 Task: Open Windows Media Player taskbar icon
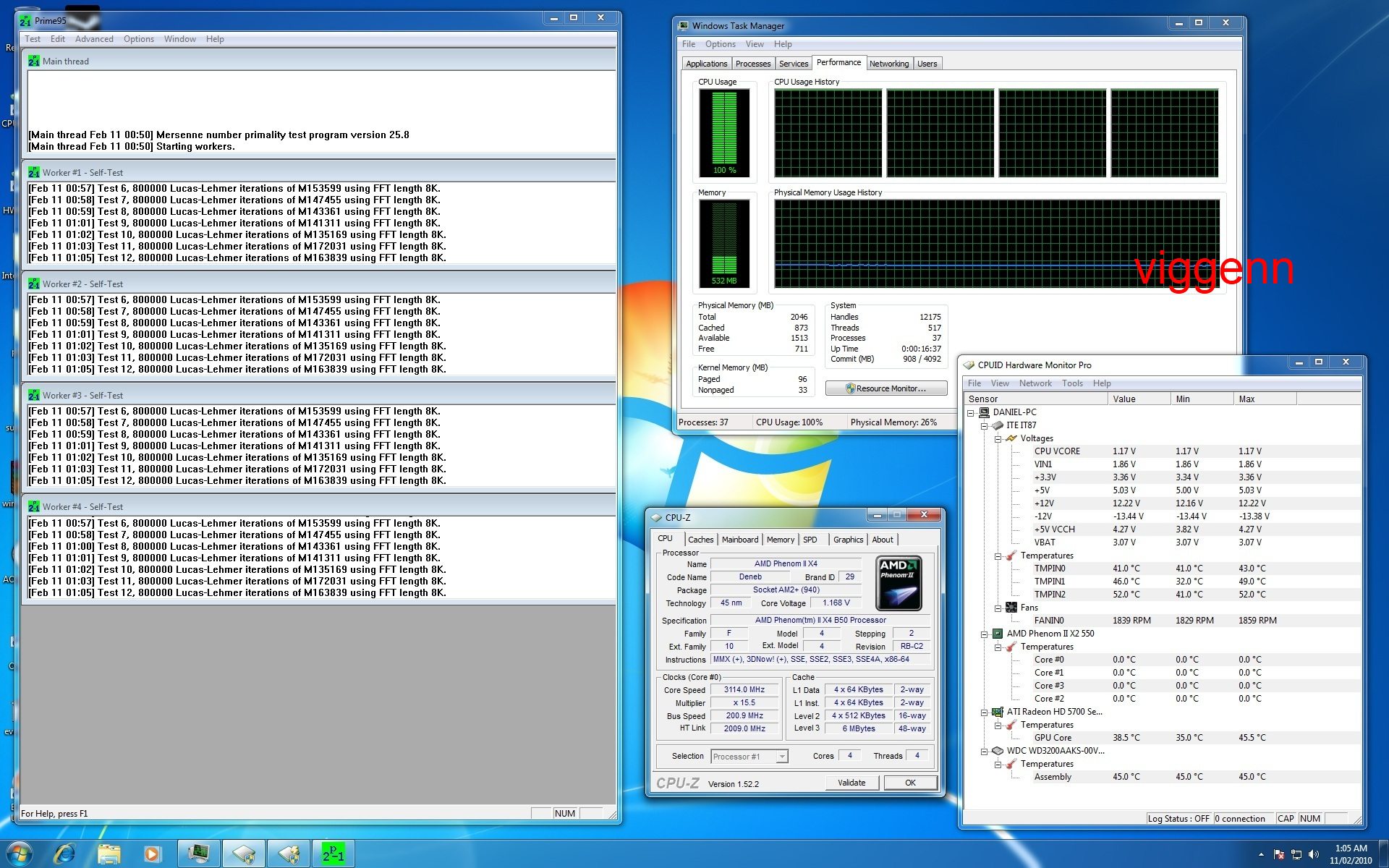pyautogui.click(x=152, y=854)
